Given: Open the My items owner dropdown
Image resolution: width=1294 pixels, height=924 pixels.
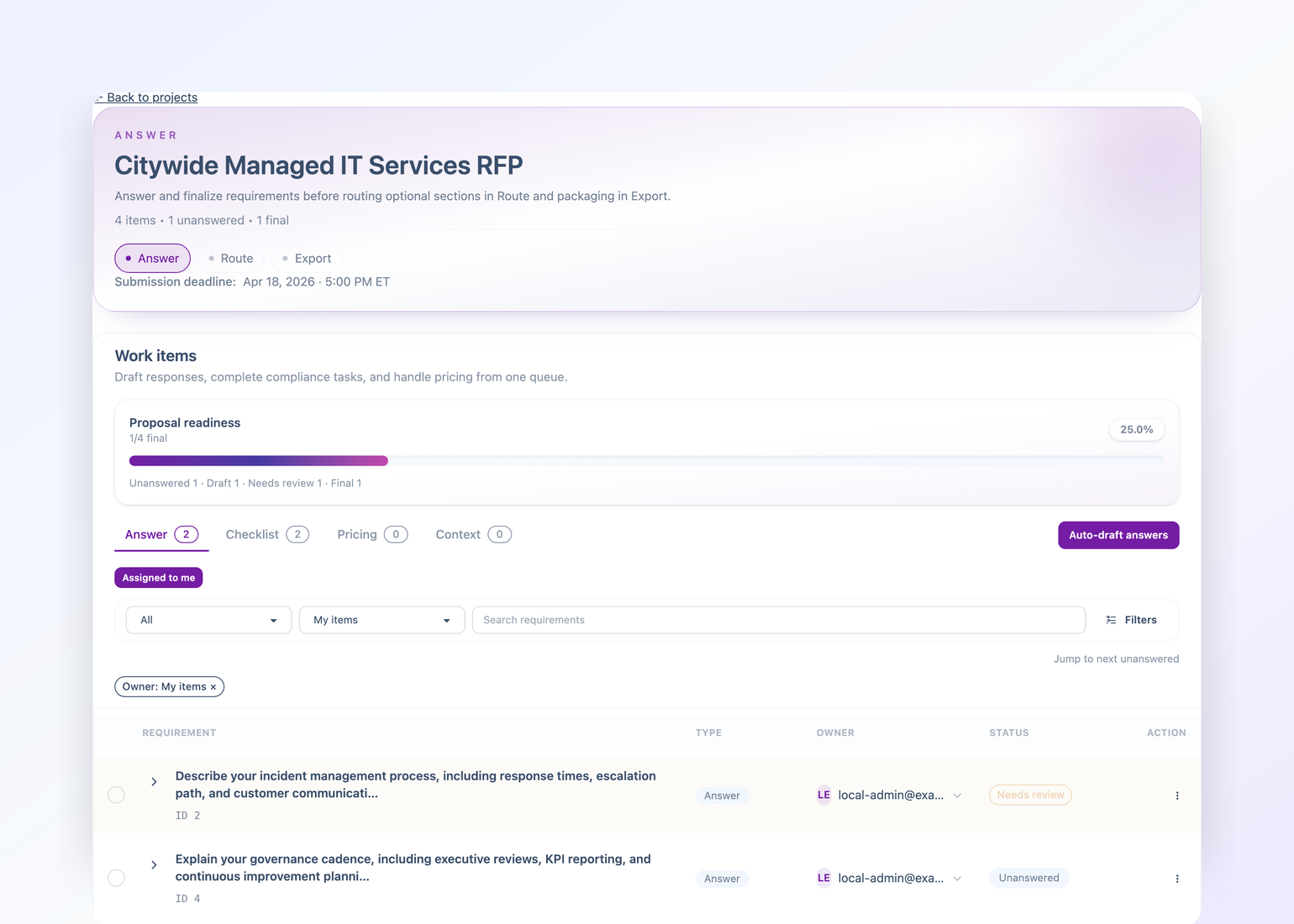Looking at the screenshot, I should tap(381, 620).
